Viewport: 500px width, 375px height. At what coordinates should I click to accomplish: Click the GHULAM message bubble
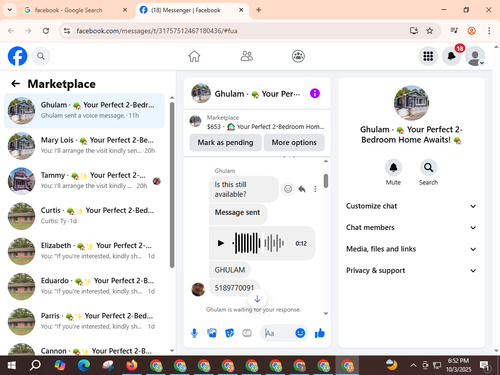(x=230, y=270)
